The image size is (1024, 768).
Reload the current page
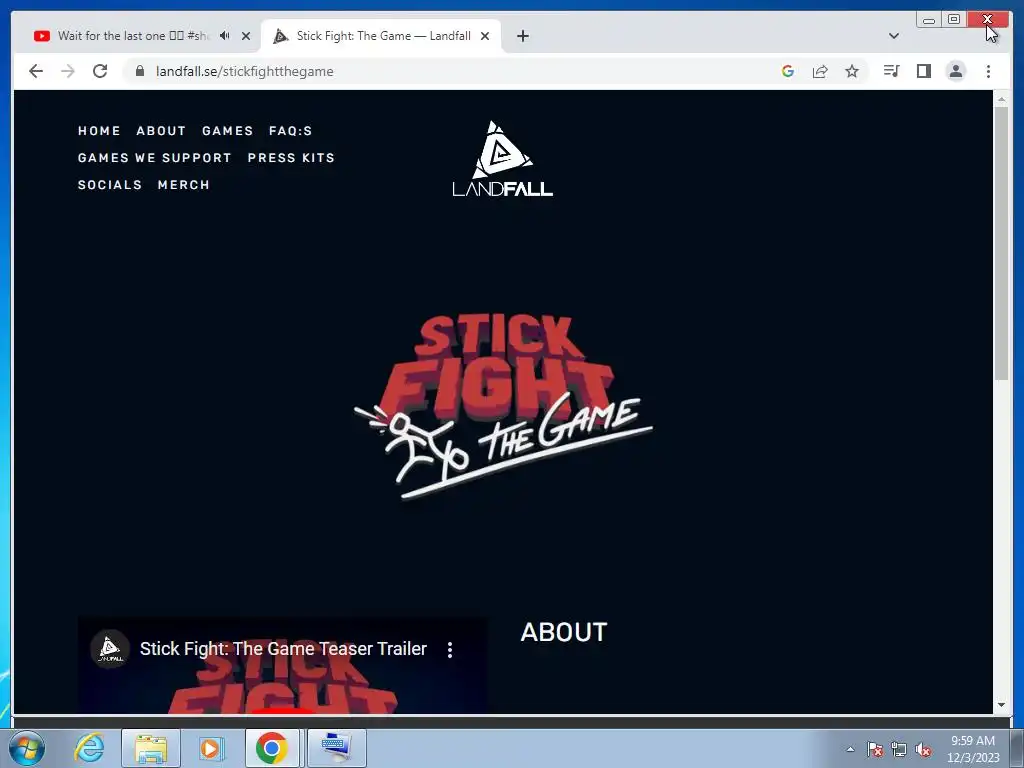pos(100,71)
